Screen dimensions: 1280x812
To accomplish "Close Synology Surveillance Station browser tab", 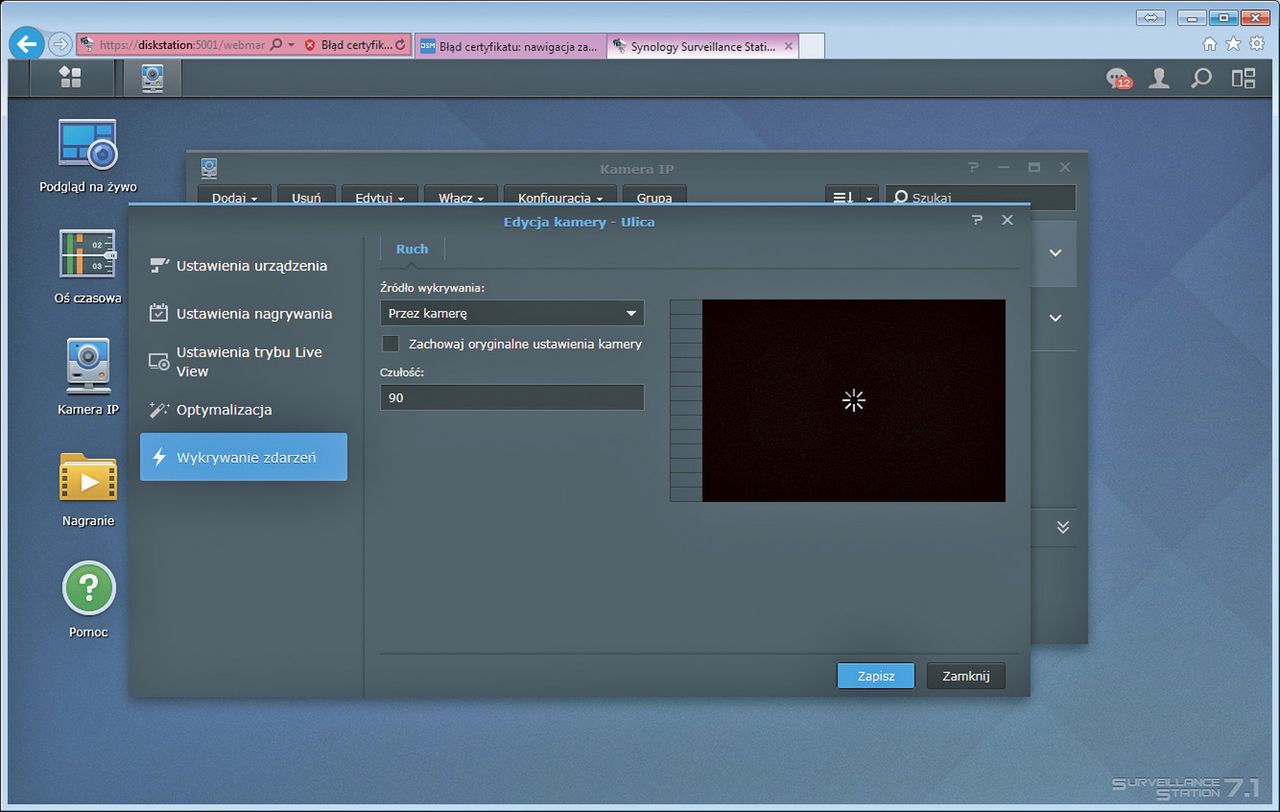I will click(x=789, y=46).
